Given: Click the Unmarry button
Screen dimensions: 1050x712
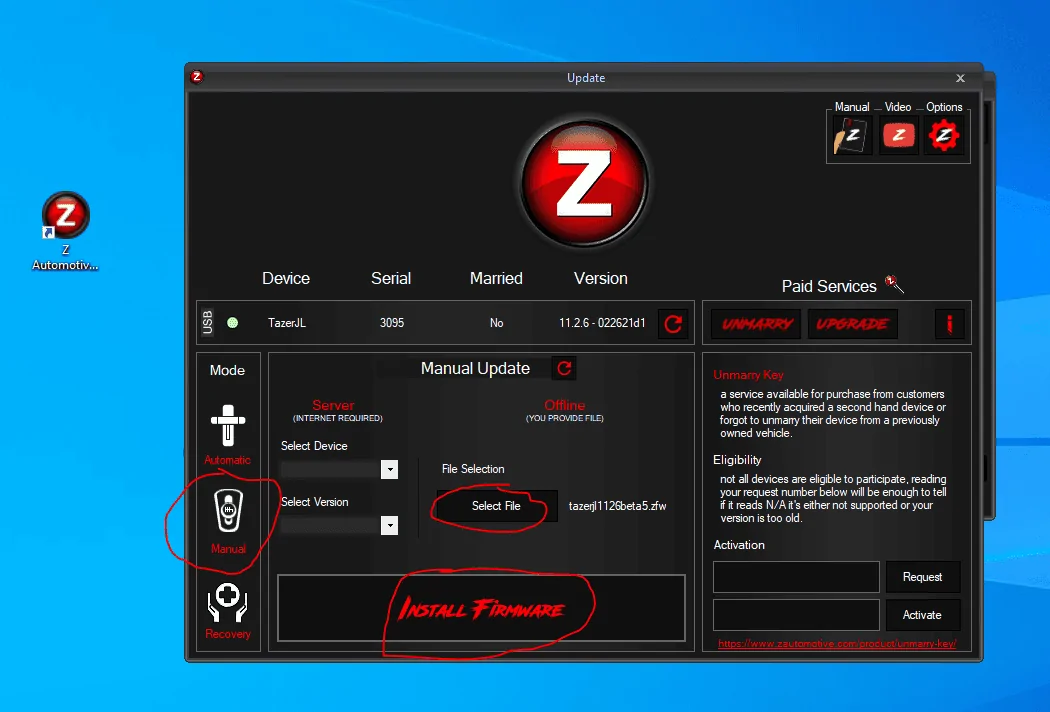Looking at the screenshot, I should pyautogui.click(x=757, y=324).
